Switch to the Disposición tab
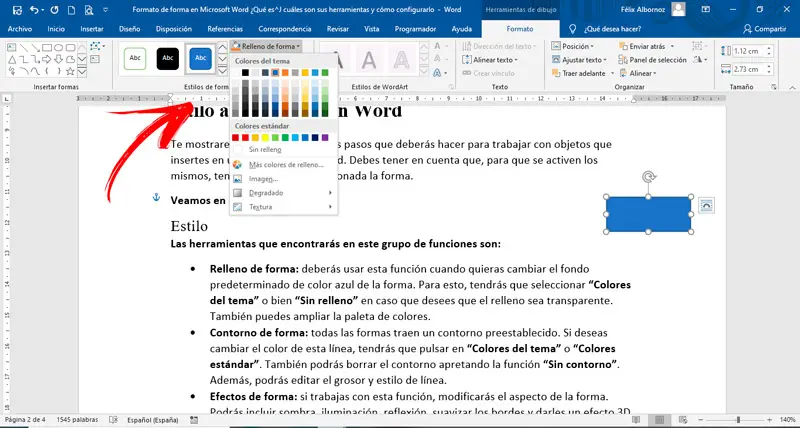Viewport: 800px width, 428px height. point(173,29)
